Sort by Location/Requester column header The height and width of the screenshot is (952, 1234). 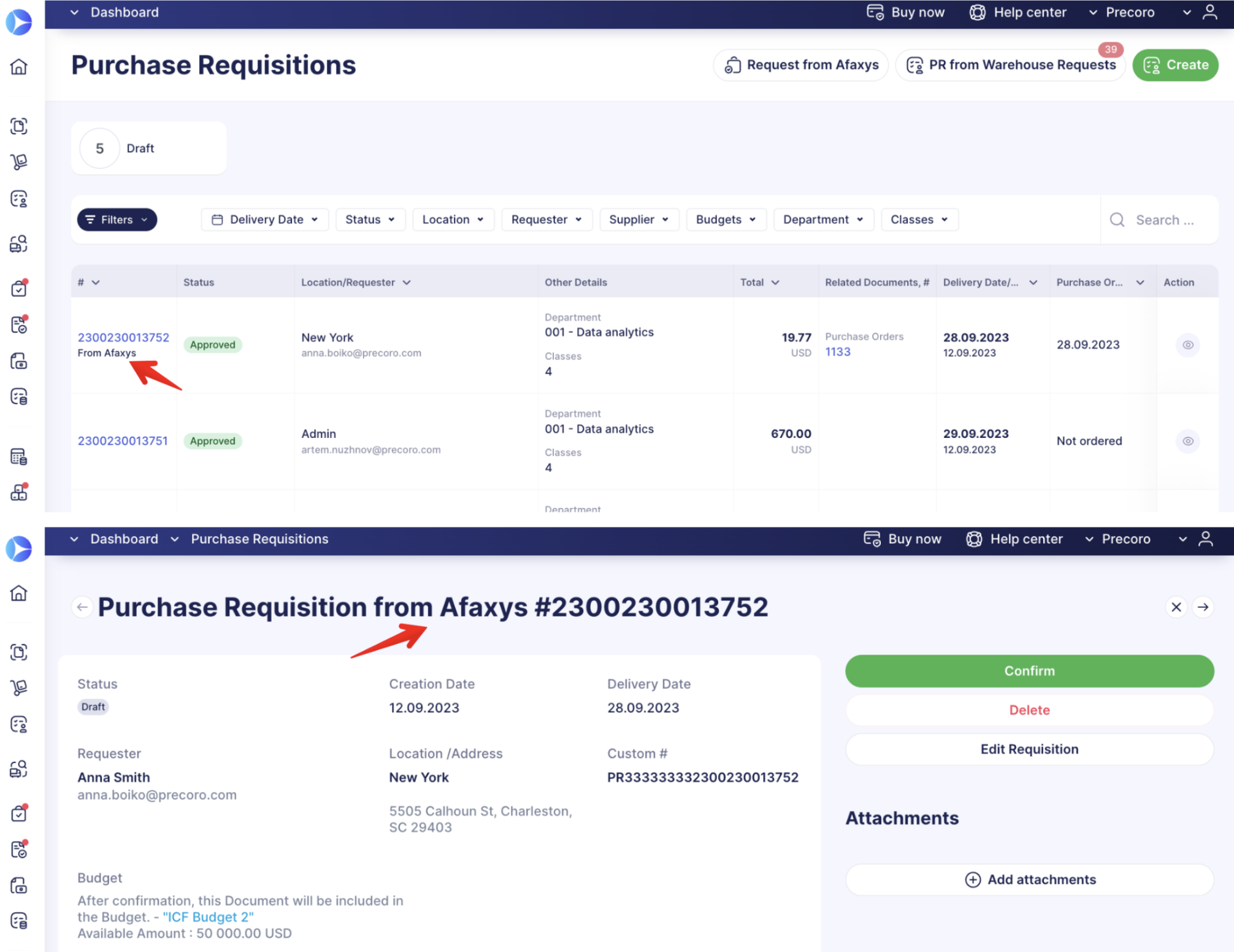coord(356,282)
